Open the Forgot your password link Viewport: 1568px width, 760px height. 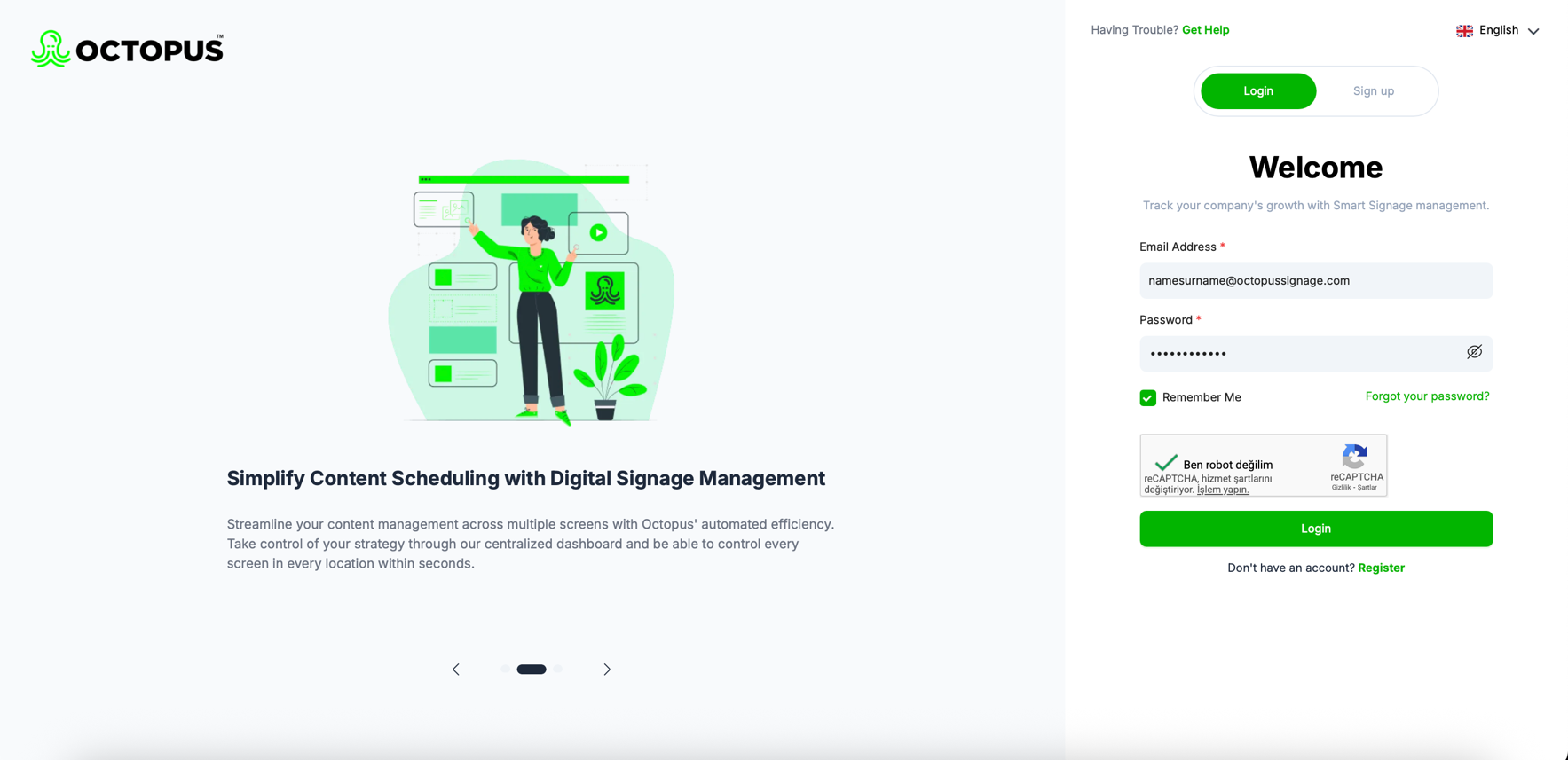1427,396
